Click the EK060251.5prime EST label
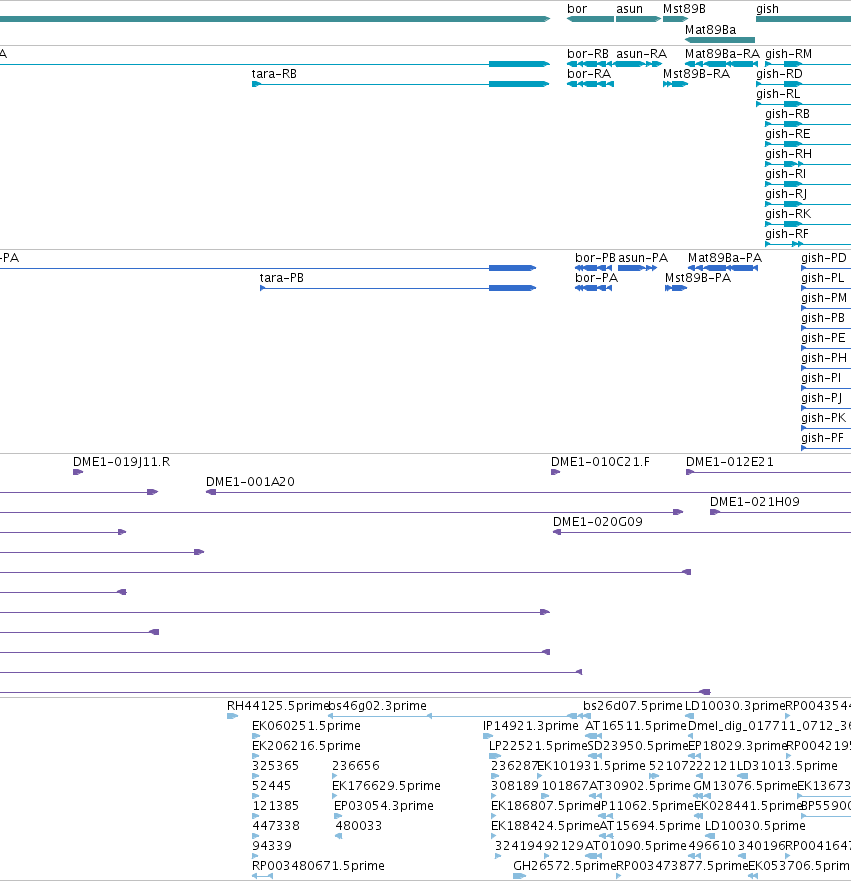This screenshot has width=851, height=881. pyautogui.click(x=307, y=726)
